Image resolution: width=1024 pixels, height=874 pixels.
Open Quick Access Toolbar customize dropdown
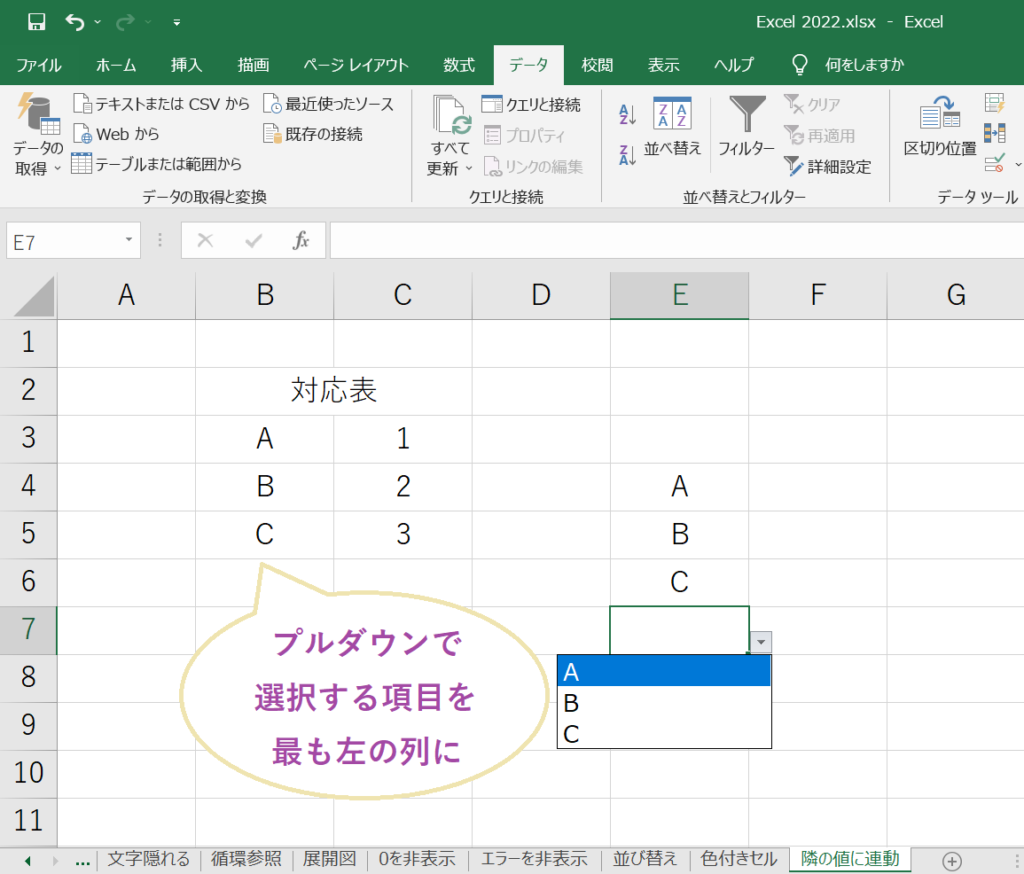click(x=176, y=22)
